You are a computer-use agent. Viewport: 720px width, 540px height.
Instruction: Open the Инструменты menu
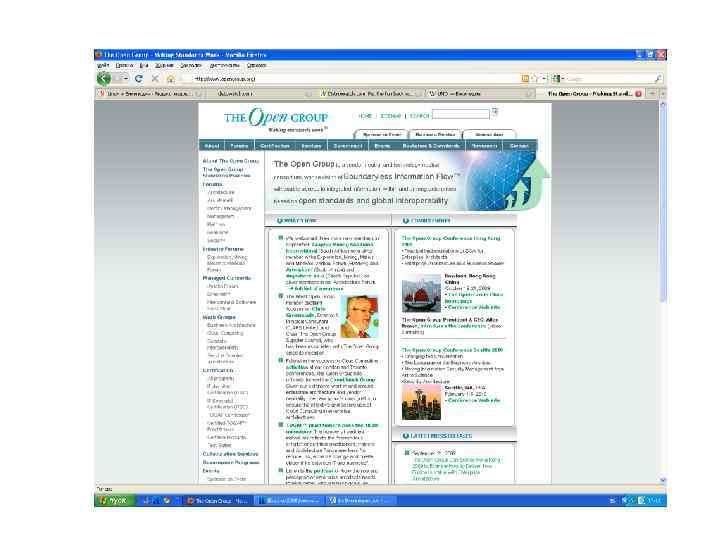(225, 65)
